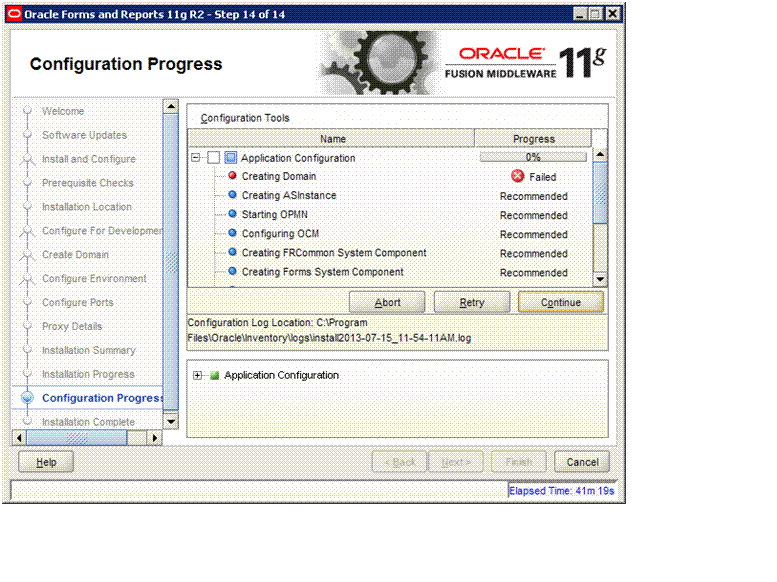
Task: Cancel the installation wizard
Action: [582, 462]
